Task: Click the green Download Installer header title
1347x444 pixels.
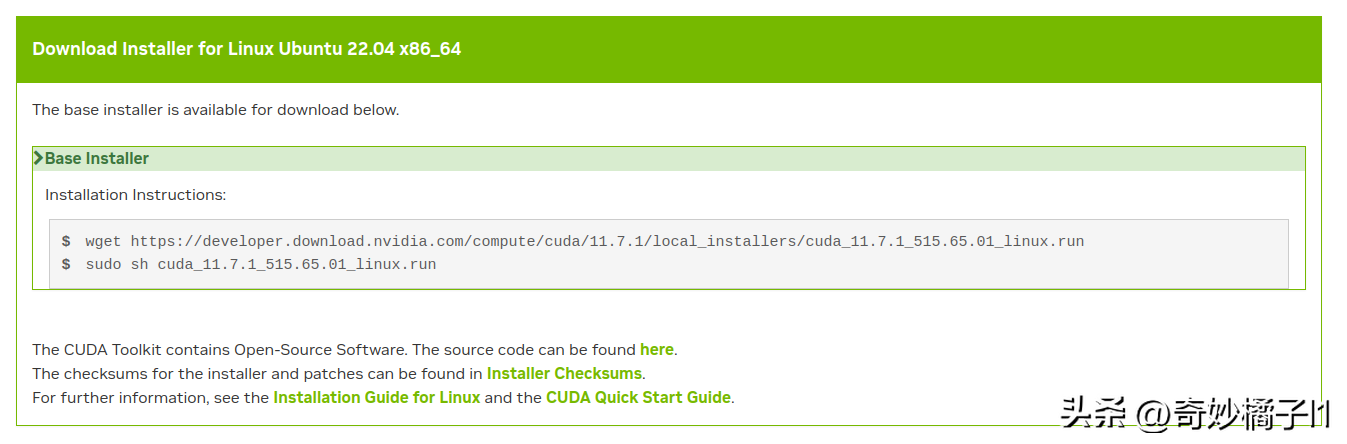Action: tap(247, 48)
